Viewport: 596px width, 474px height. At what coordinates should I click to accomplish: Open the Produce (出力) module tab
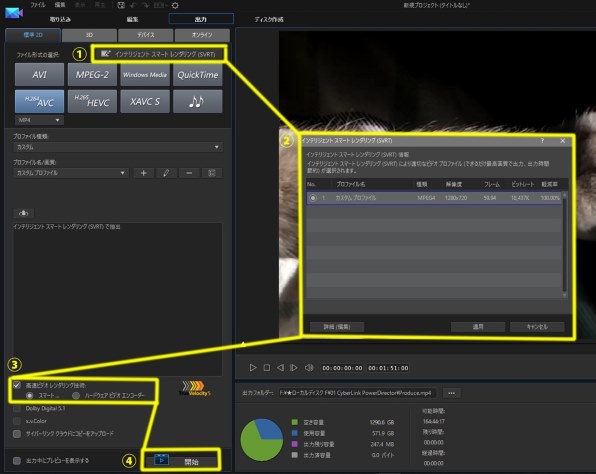(201, 19)
